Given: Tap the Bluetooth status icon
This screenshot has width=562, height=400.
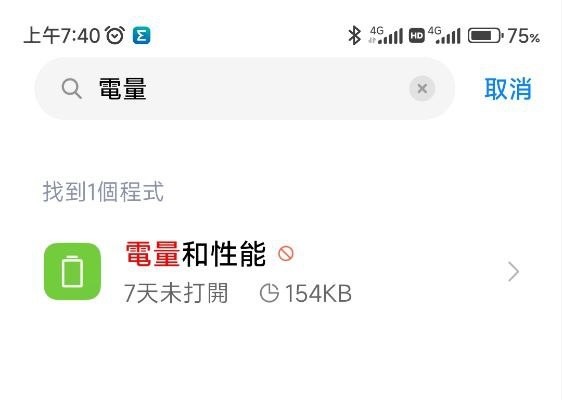Looking at the screenshot, I should pyautogui.click(x=354, y=35).
